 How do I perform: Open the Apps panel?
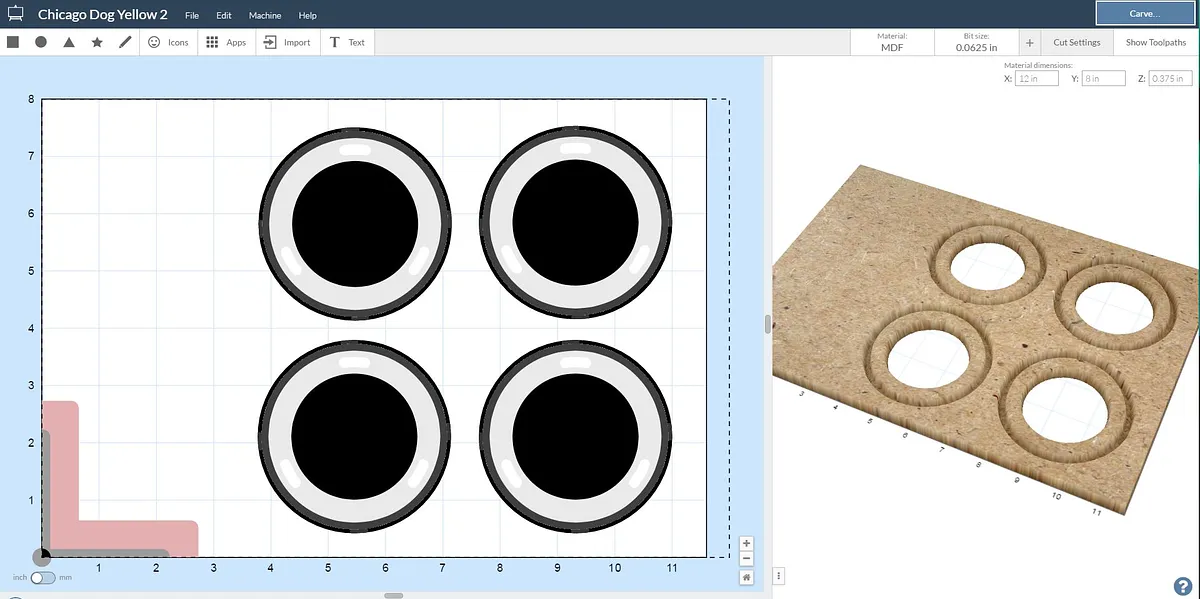pos(226,42)
